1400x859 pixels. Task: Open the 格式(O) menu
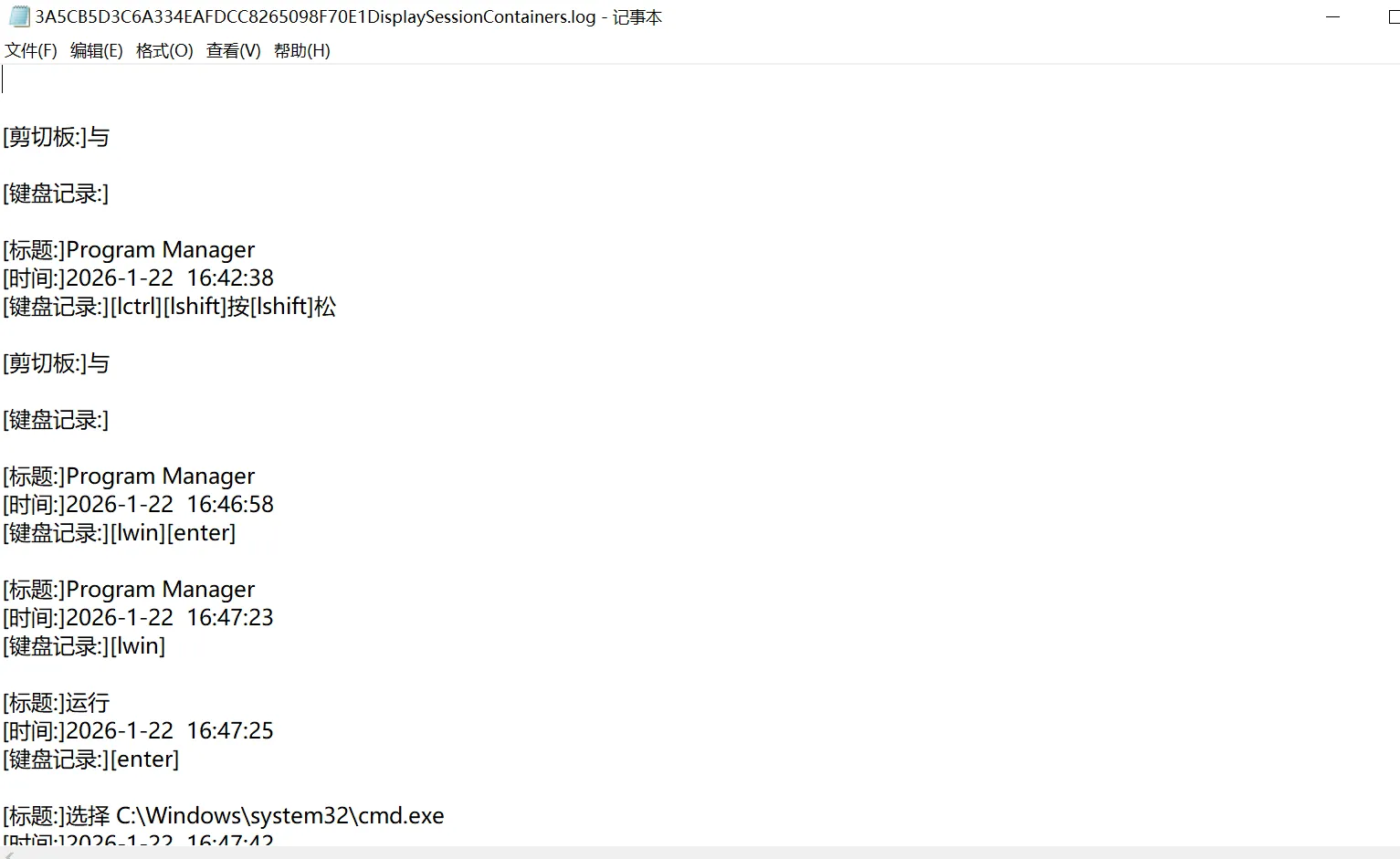(x=163, y=51)
